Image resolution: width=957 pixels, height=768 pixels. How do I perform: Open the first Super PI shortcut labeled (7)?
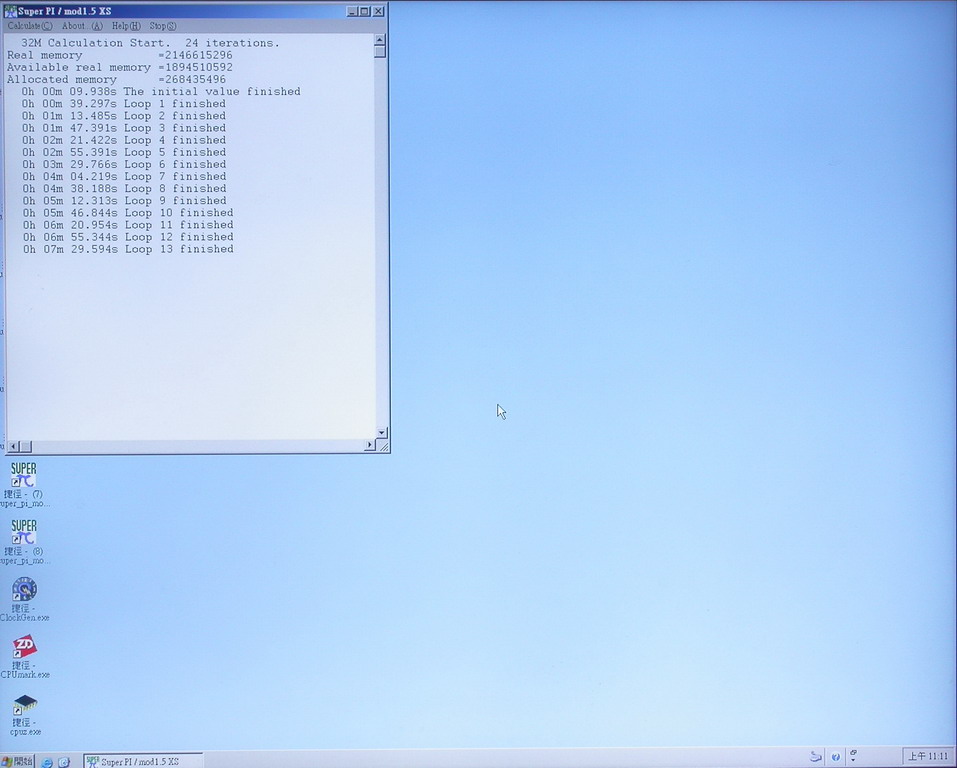(x=23, y=484)
